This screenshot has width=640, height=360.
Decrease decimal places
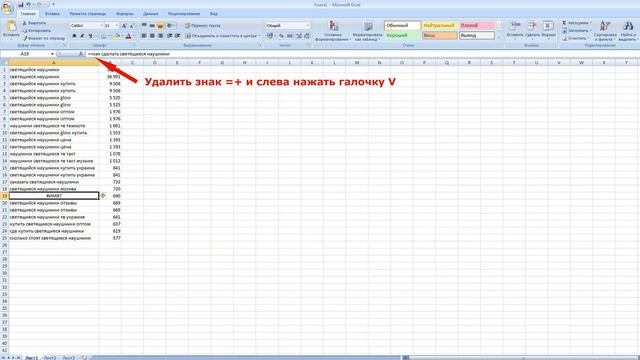(307, 36)
